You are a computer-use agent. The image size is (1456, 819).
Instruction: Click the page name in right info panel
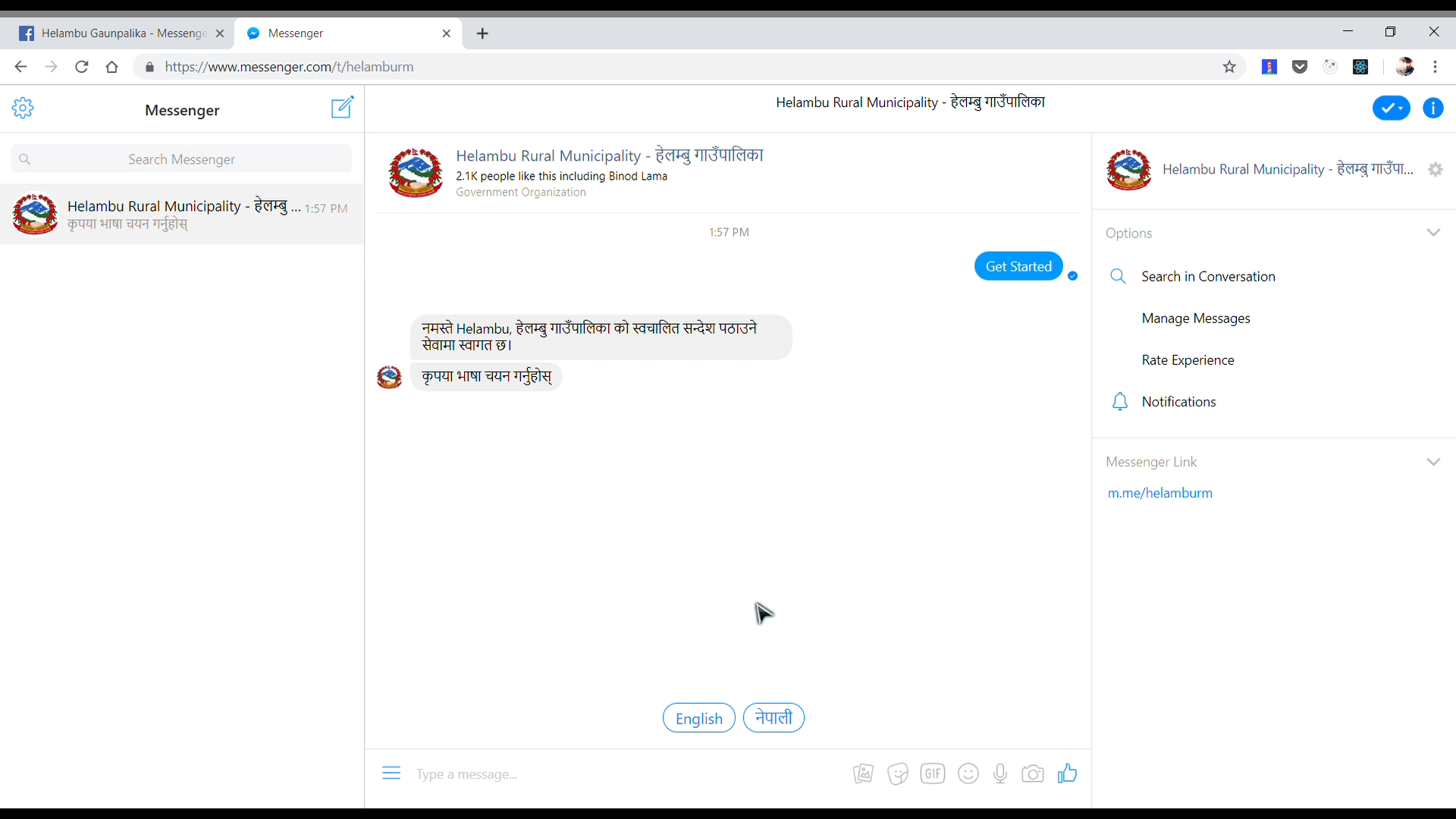point(1288,169)
